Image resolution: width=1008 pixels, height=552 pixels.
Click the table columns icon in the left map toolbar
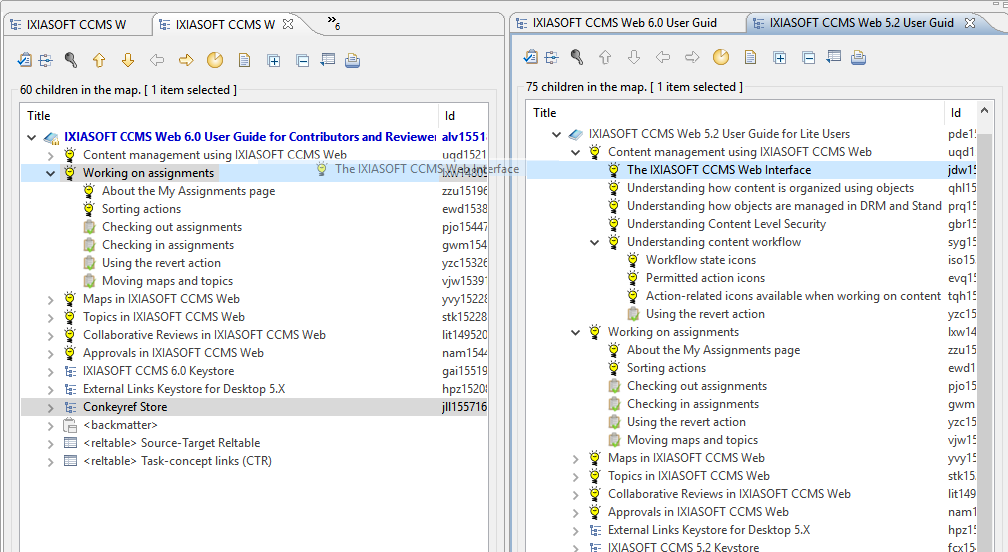pyautogui.click(x=328, y=60)
